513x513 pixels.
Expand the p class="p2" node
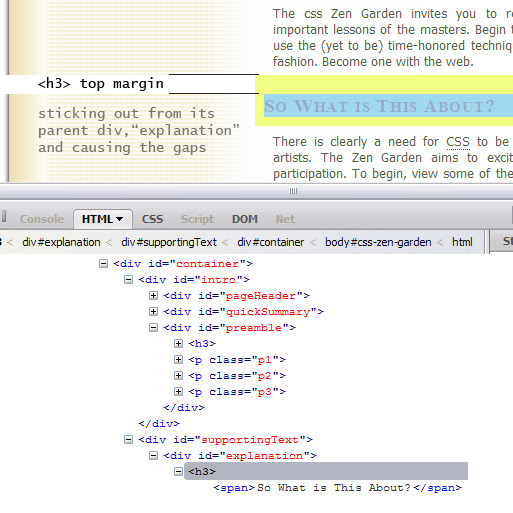click(x=178, y=376)
